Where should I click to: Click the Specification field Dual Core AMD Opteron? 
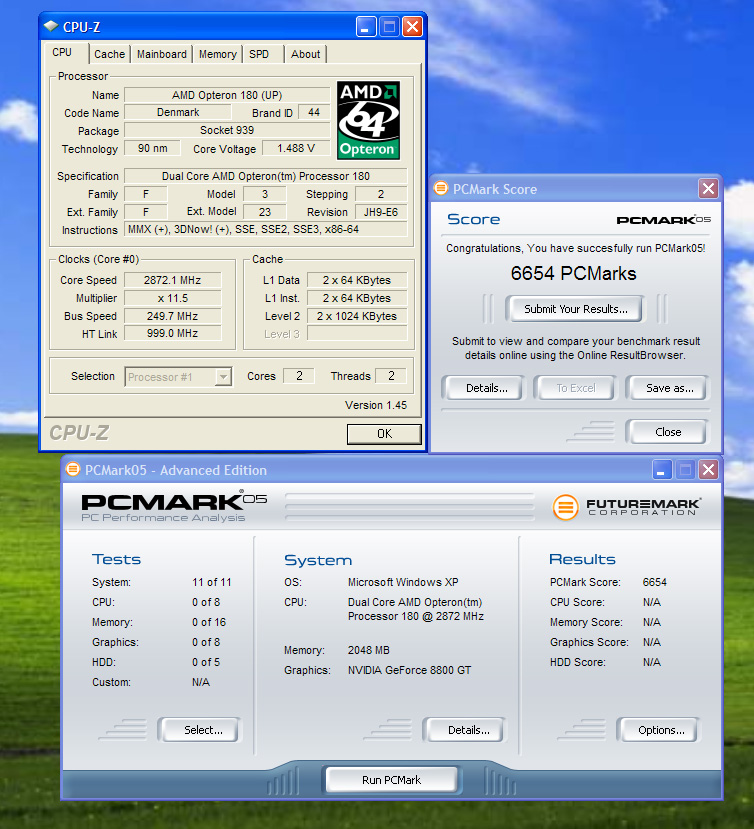266,176
